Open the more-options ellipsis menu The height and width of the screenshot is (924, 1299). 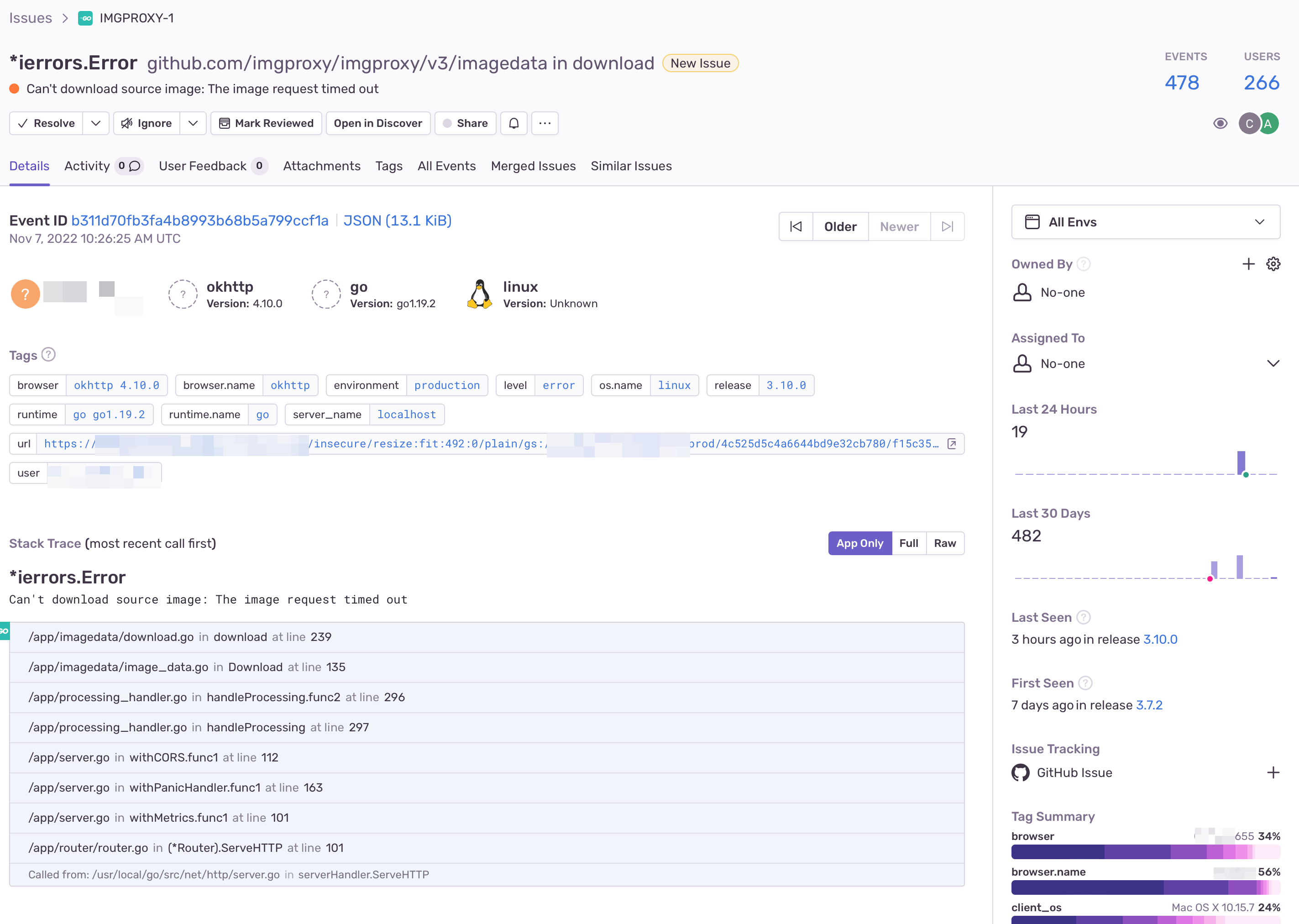click(x=544, y=123)
